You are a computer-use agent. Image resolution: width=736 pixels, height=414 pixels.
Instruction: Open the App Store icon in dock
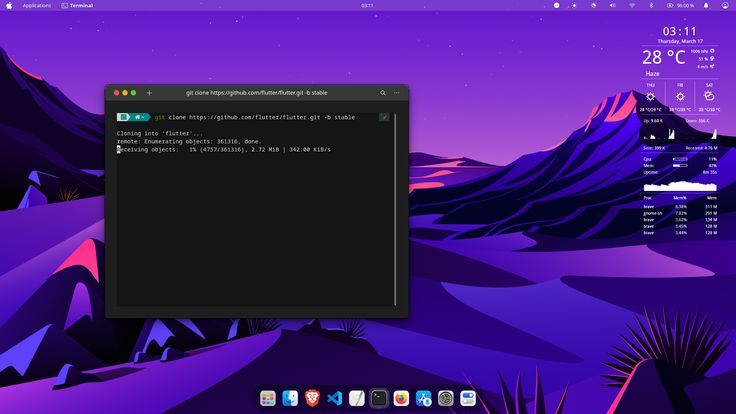pos(423,399)
